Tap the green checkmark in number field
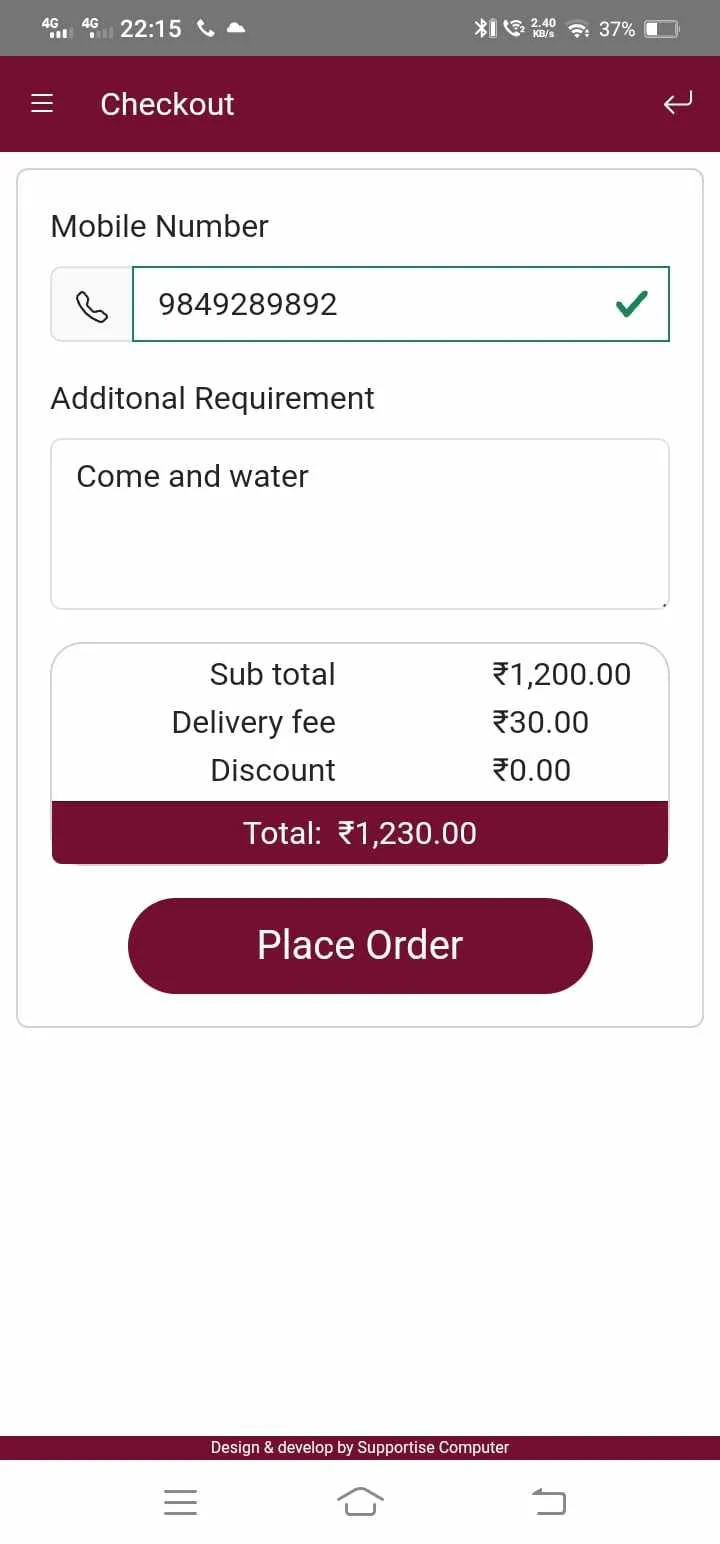Viewport: 720px width, 1544px height. (631, 304)
